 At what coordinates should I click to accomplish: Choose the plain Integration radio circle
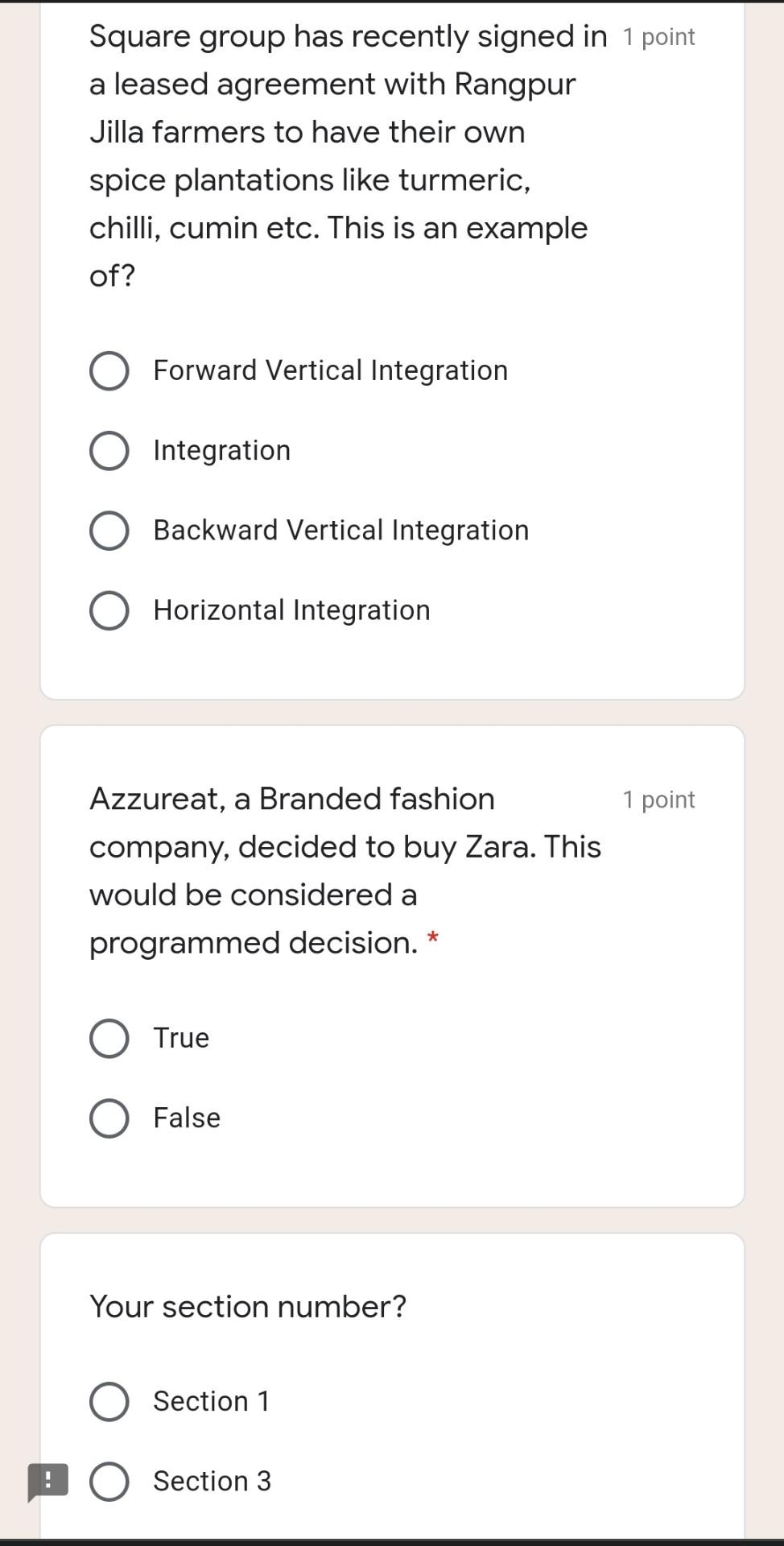click(109, 450)
